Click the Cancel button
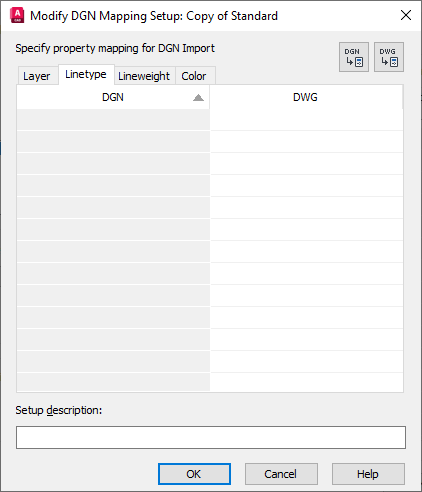422x492 pixels. click(281, 474)
